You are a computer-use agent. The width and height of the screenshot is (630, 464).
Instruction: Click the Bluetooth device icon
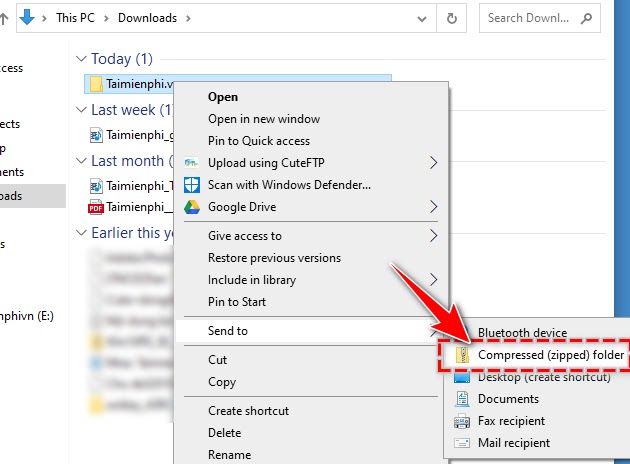click(x=461, y=333)
